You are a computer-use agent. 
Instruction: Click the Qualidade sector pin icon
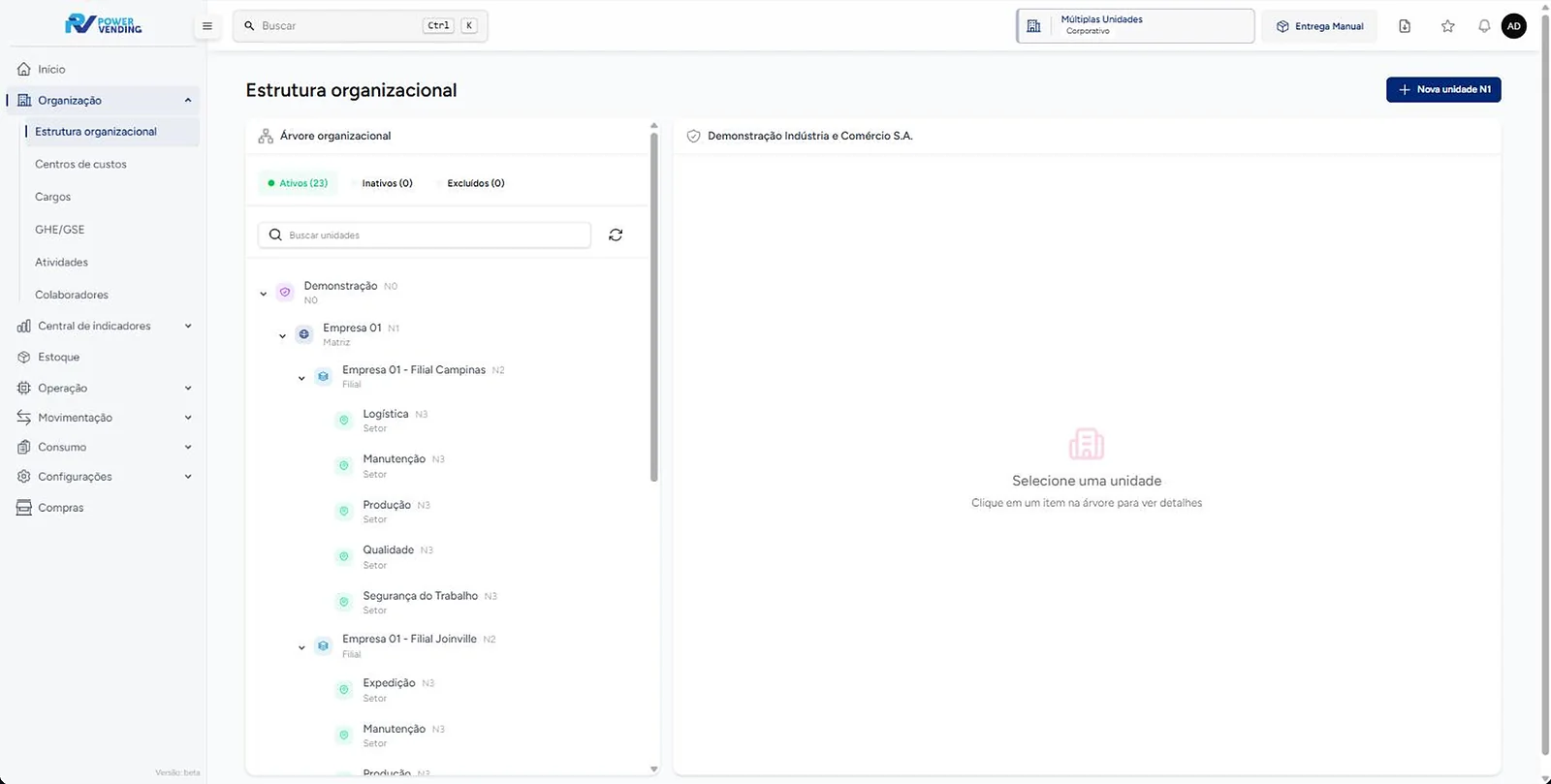343,556
